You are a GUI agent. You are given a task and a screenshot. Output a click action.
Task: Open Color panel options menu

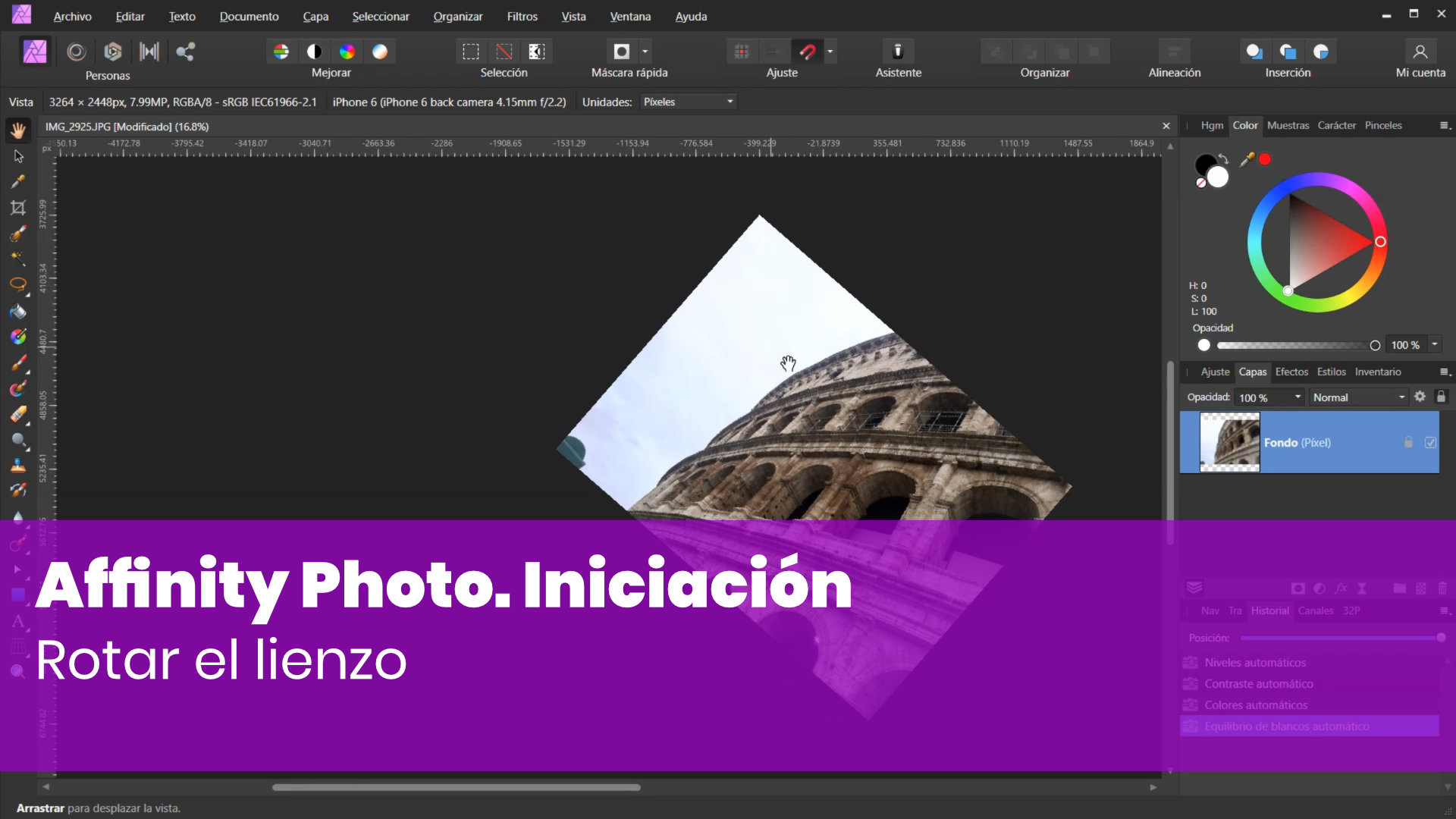click(1445, 125)
